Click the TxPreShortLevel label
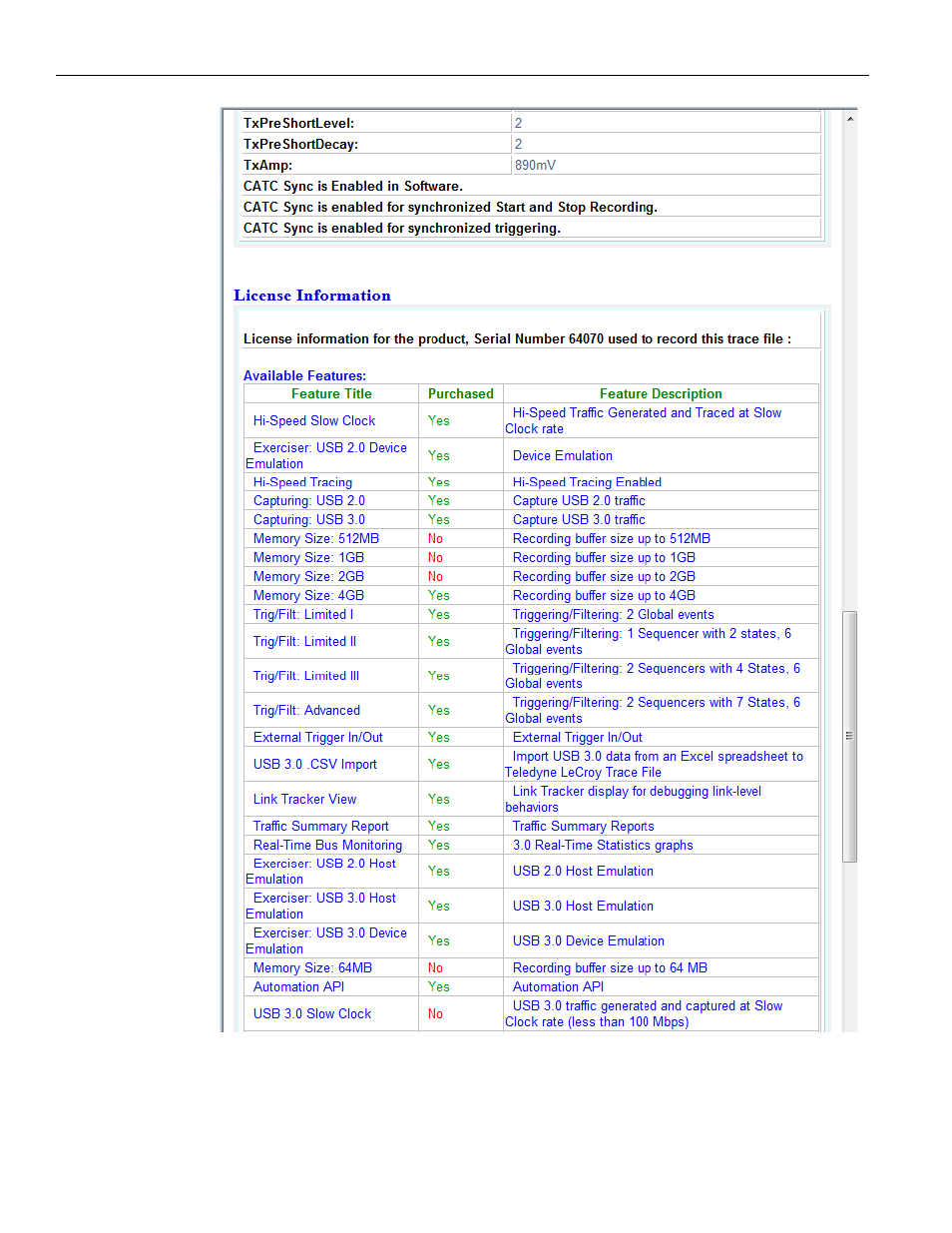Screen dimensions: 952x1233 pos(298,124)
